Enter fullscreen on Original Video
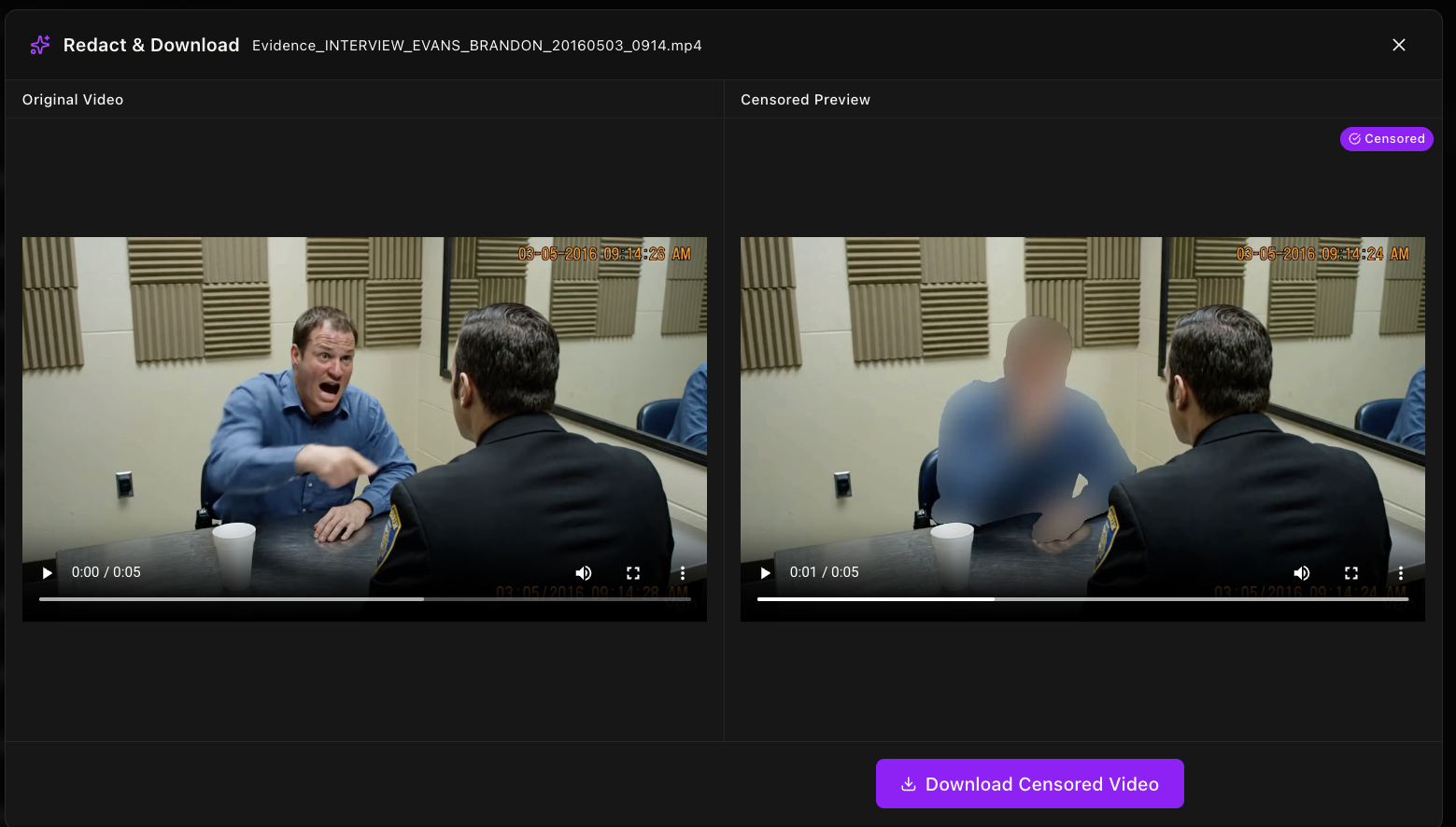1456x827 pixels. click(x=633, y=573)
